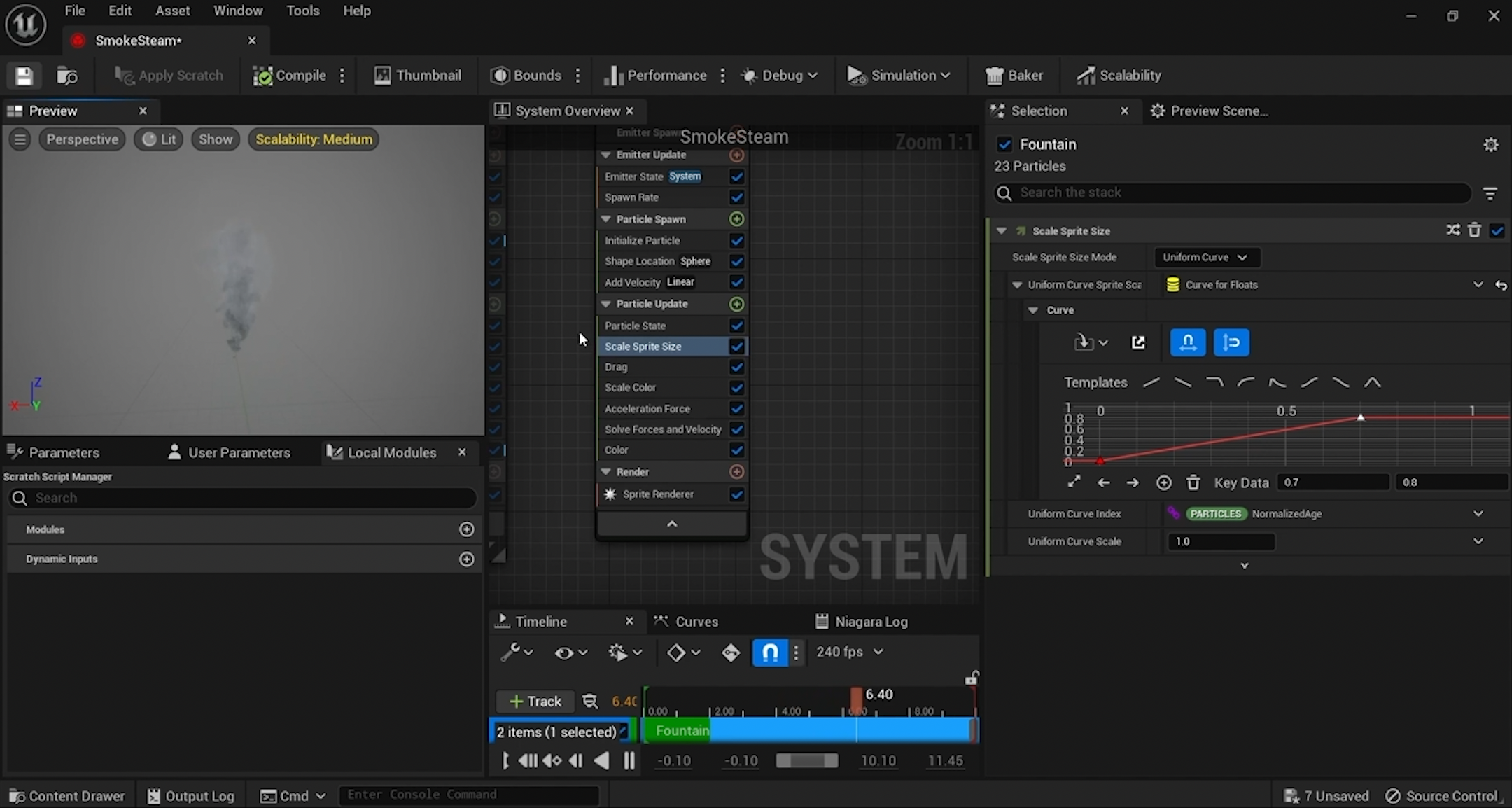Uncheck the Fountain emitter enabled checkbox
The image size is (1512, 808).
coord(1004,144)
